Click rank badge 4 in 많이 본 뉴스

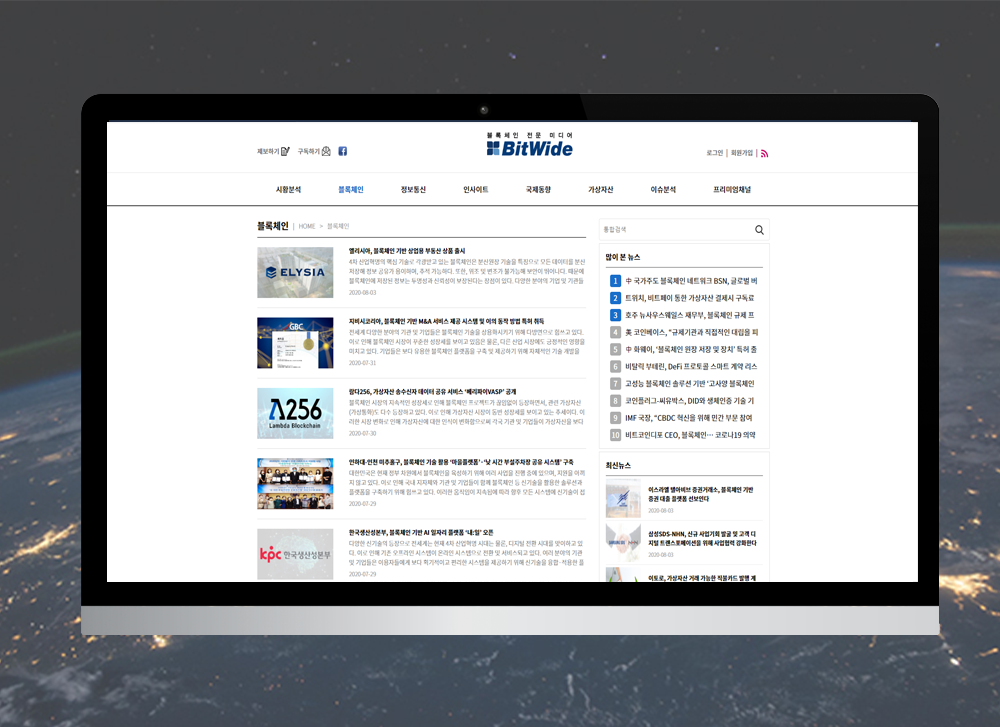(615, 332)
